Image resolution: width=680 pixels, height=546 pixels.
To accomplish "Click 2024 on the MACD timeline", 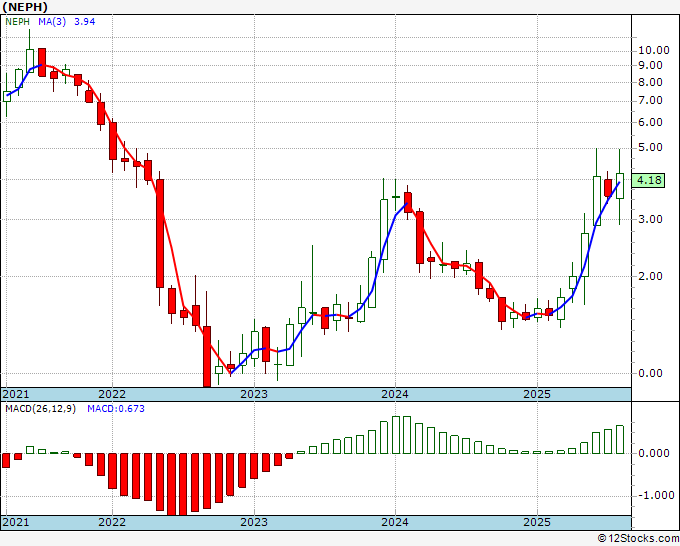I will pyautogui.click(x=395, y=522).
